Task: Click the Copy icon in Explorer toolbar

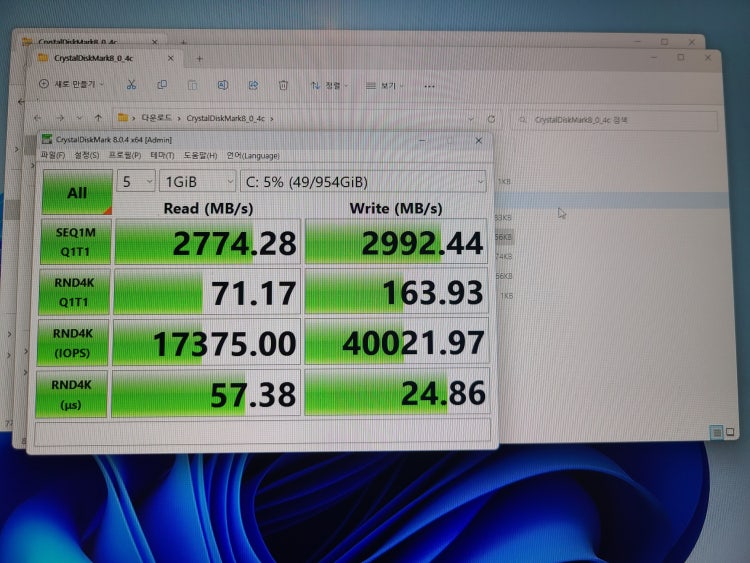Action: (x=162, y=85)
